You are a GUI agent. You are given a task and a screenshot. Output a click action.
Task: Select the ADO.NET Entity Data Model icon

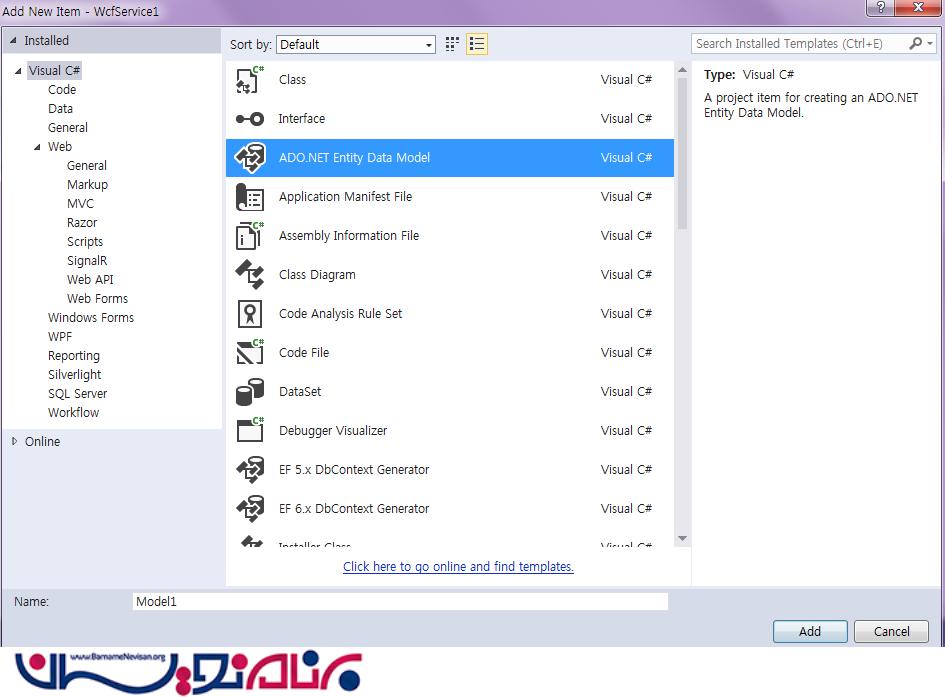click(x=249, y=158)
